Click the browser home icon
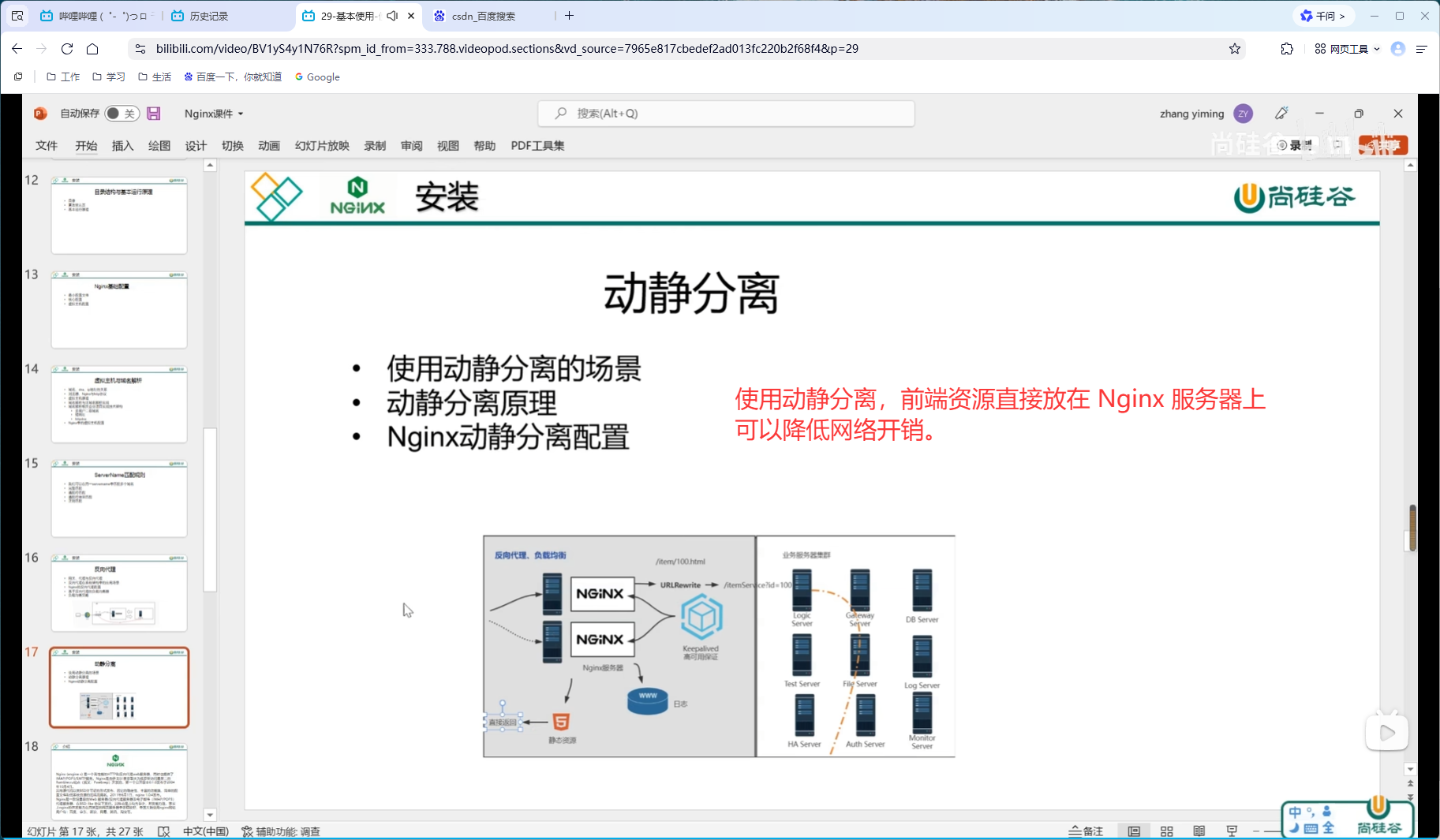The width and height of the screenshot is (1440, 840). point(92,49)
